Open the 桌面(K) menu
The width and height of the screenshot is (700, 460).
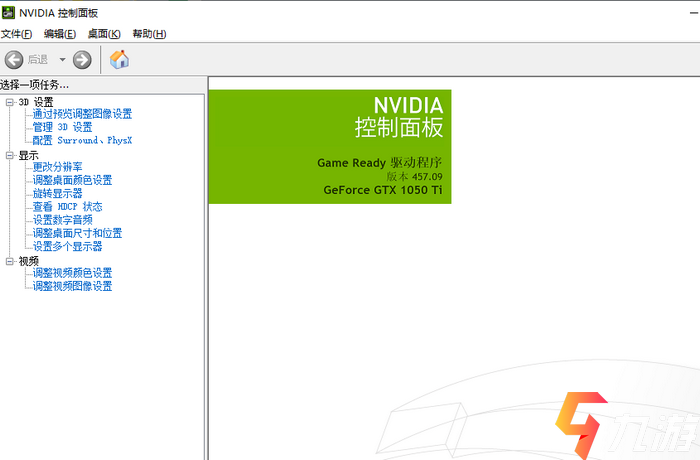pos(104,34)
